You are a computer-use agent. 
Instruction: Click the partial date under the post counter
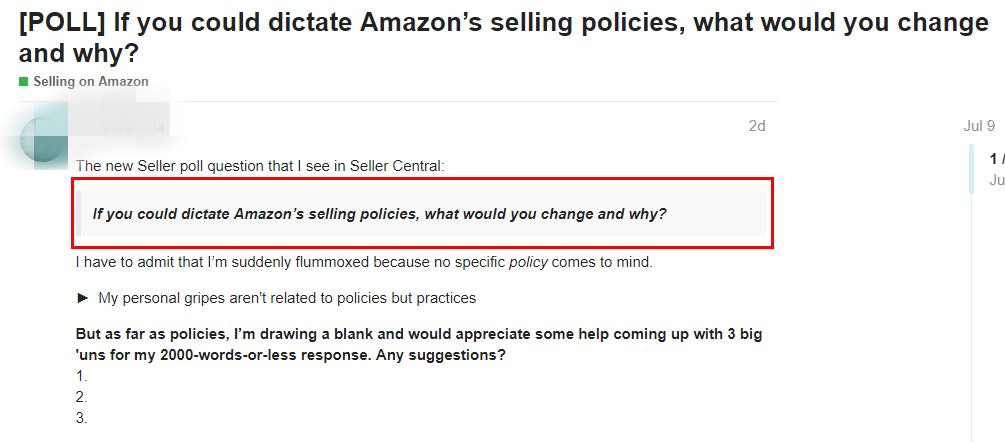coord(996,180)
